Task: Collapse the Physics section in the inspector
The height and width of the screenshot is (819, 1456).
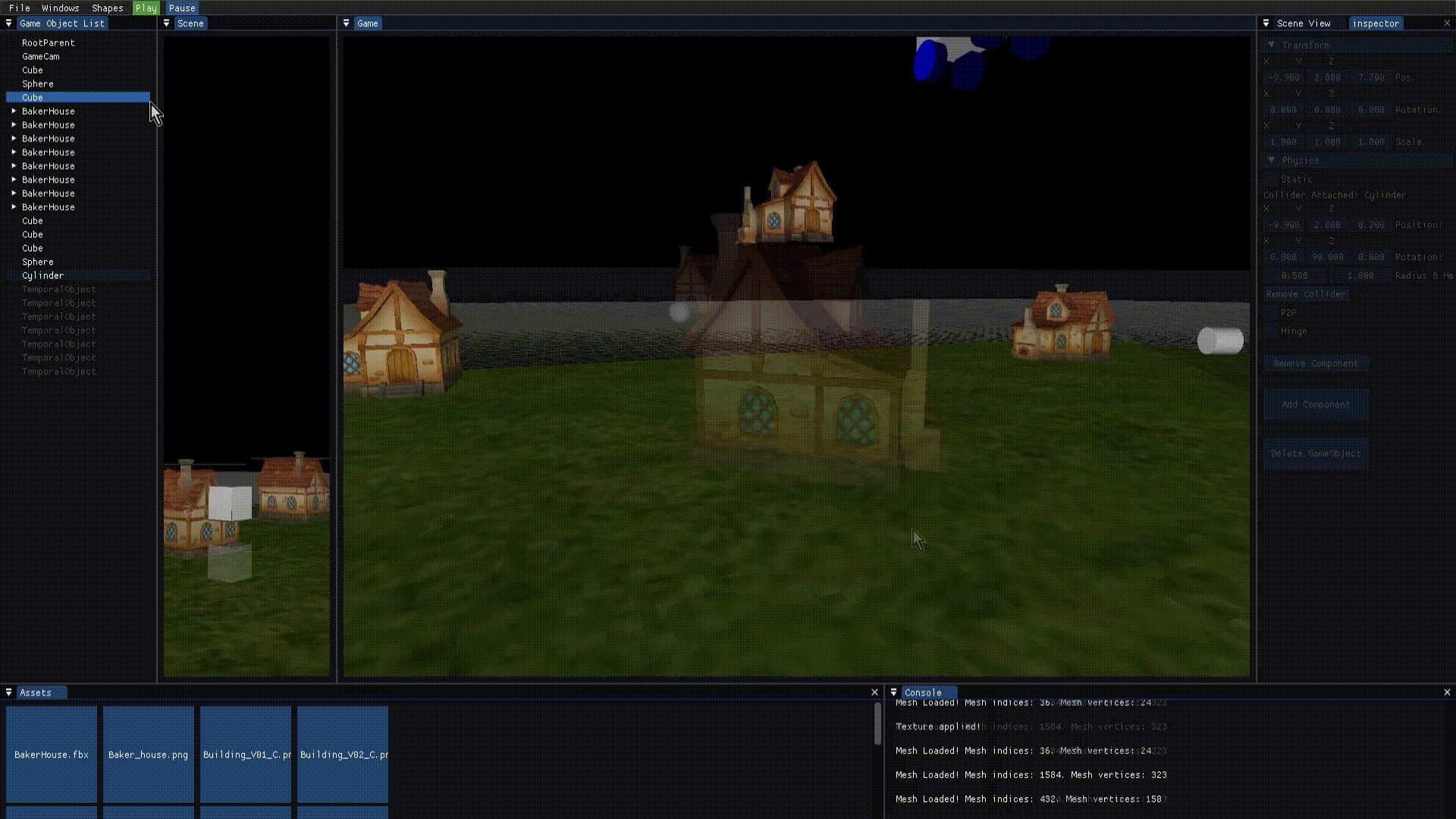Action: pos(1272,160)
